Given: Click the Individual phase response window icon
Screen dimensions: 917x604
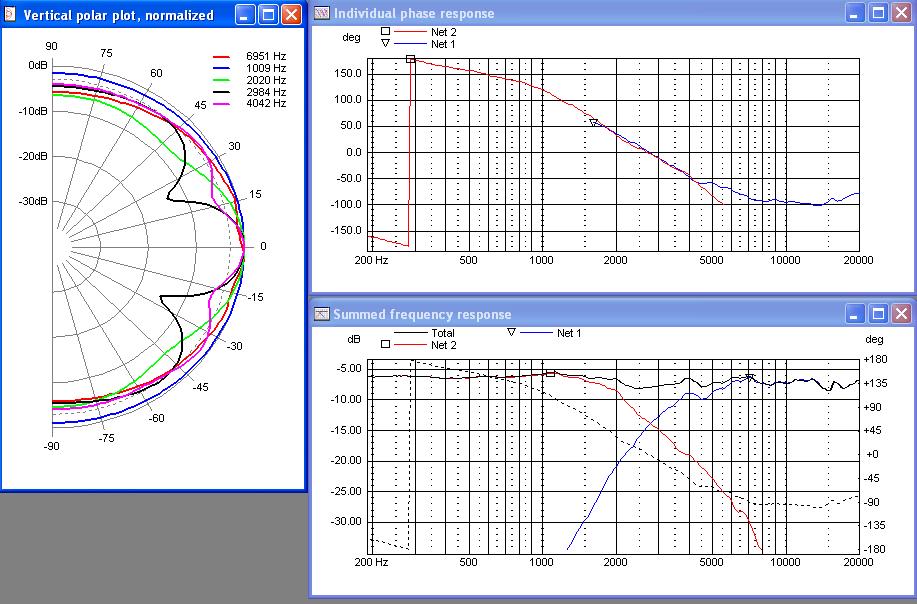Looking at the screenshot, I should (322, 14).
